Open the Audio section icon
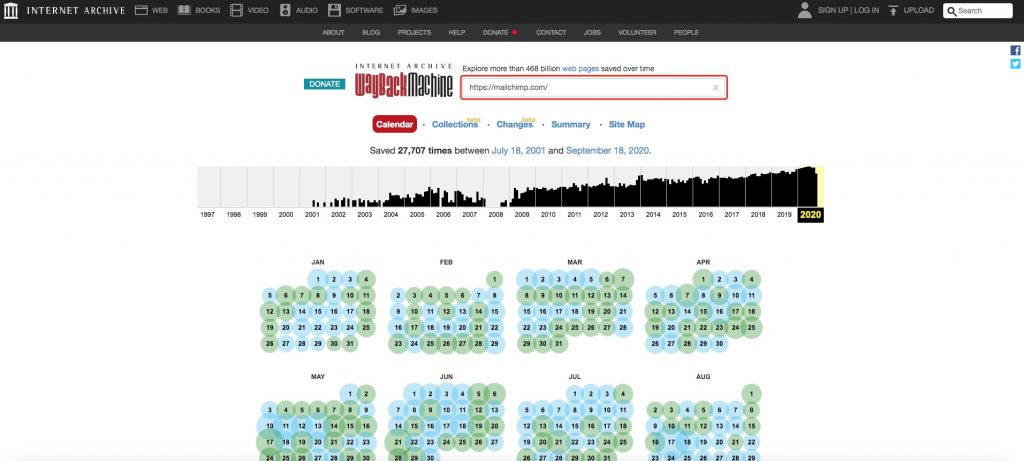The height and width of the screenshot is (461, 1024). [x=285, y=10]
